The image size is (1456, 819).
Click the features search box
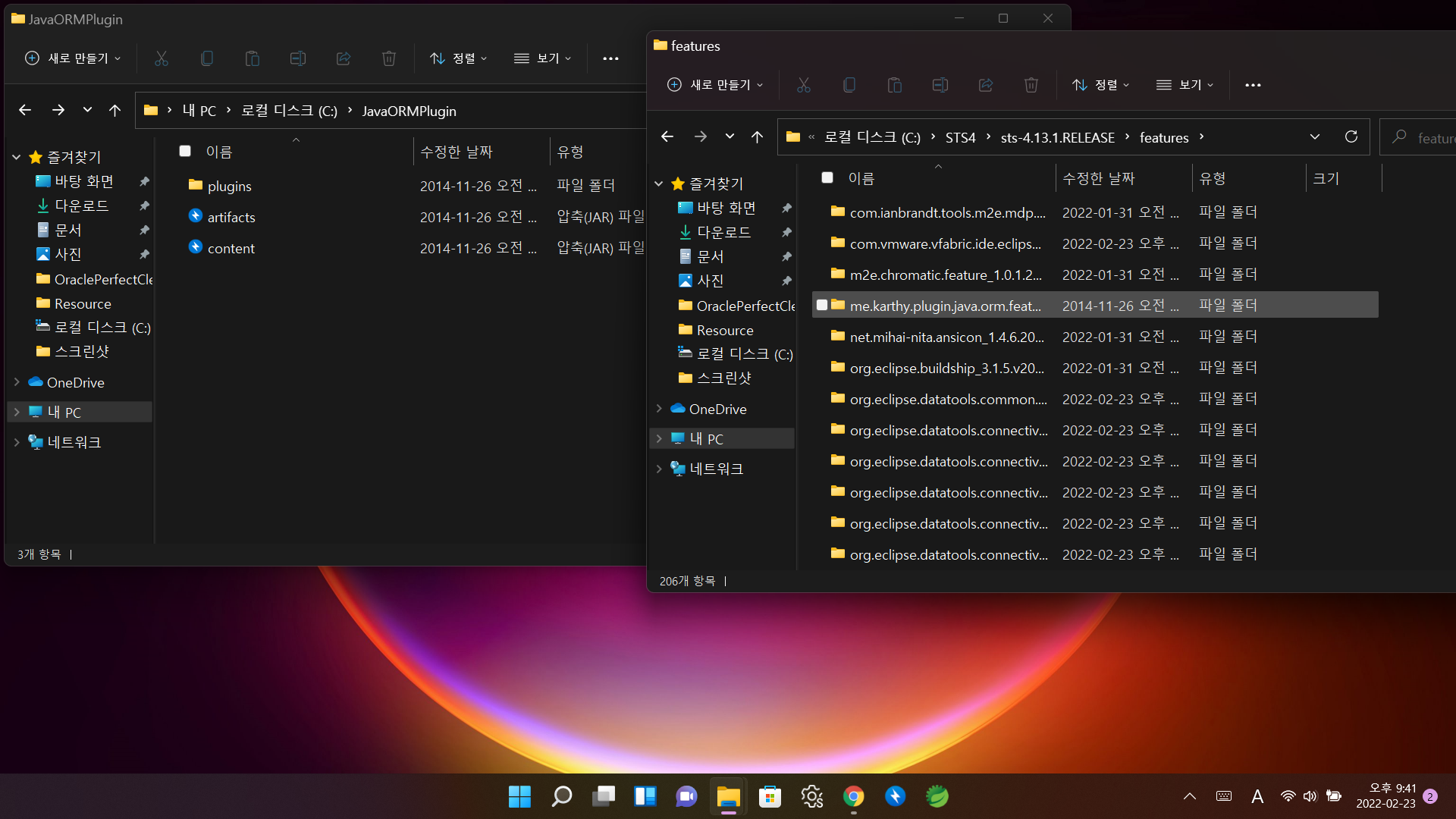pyautogui.click(x=1426, y=137)
